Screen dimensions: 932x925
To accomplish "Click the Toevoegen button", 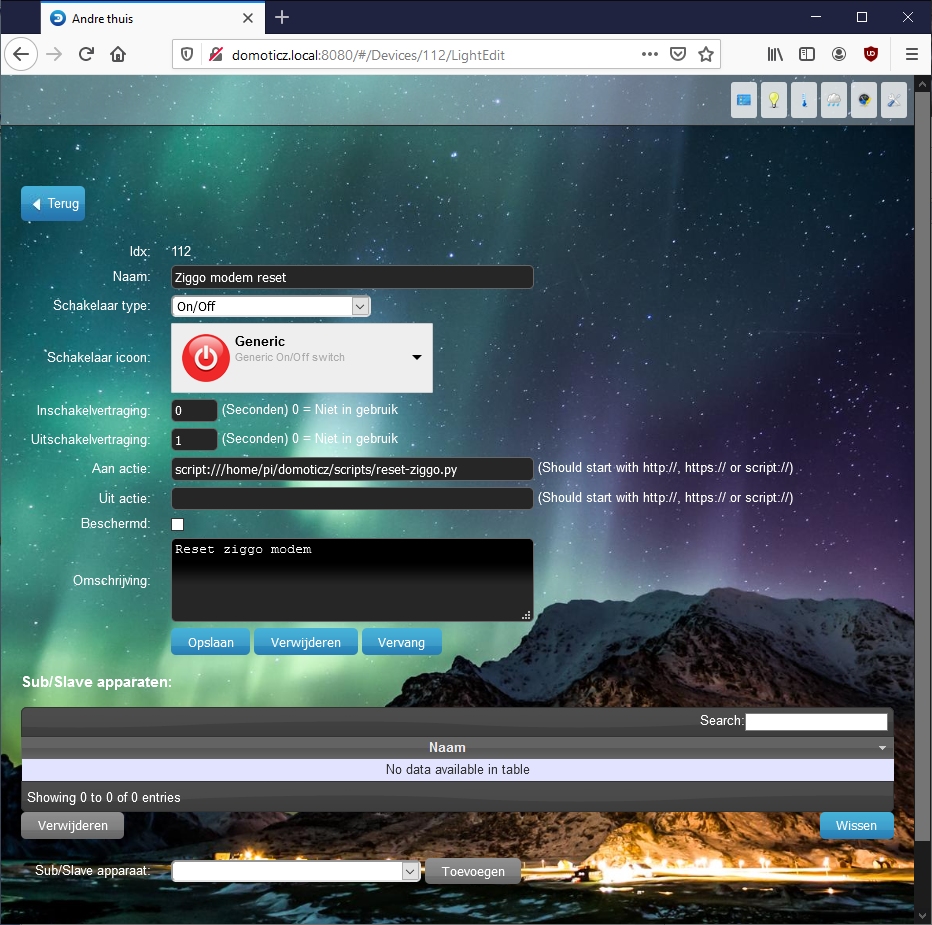I will click(x=473, y=871).
